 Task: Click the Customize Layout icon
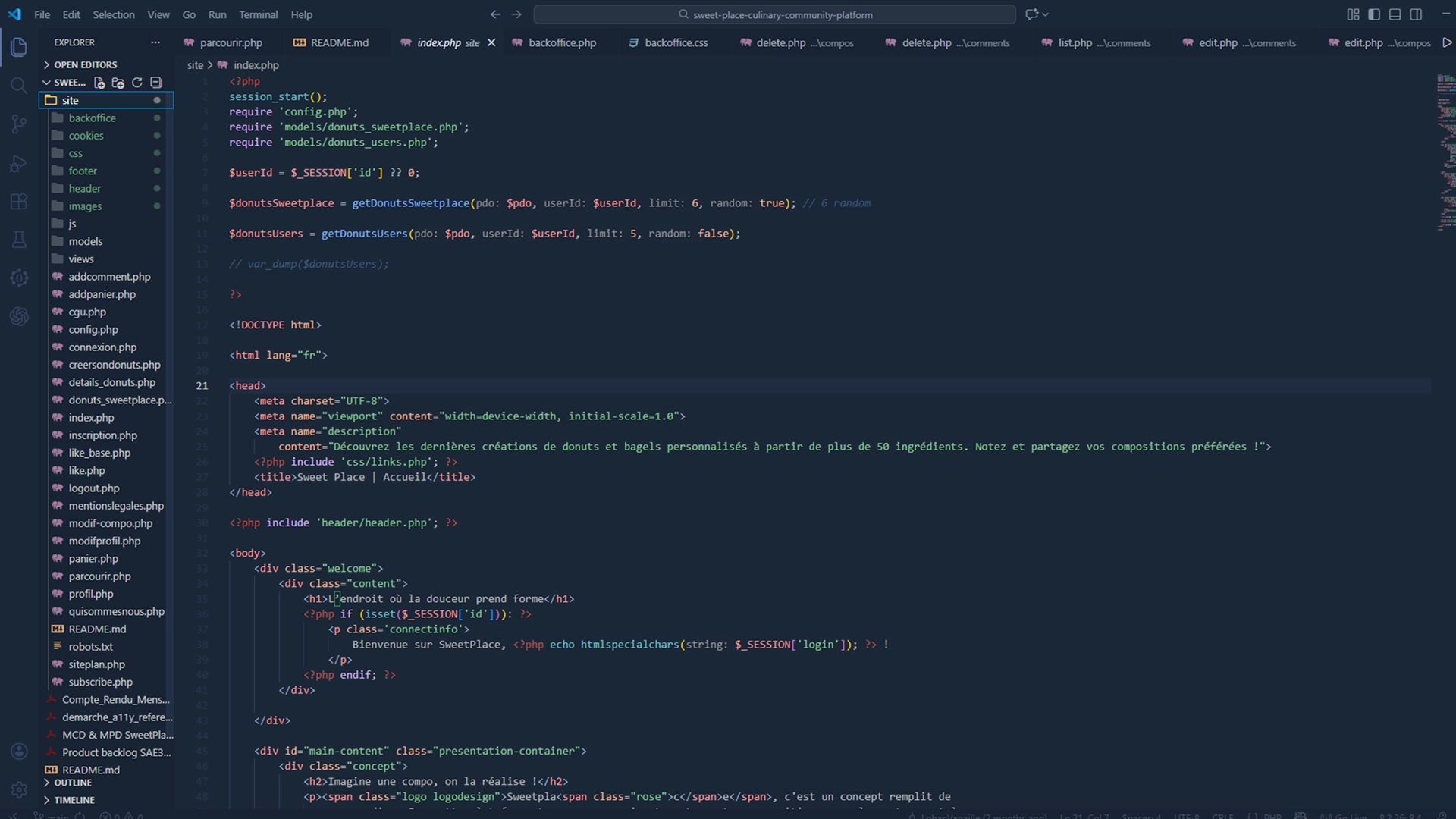point(1353,14)
